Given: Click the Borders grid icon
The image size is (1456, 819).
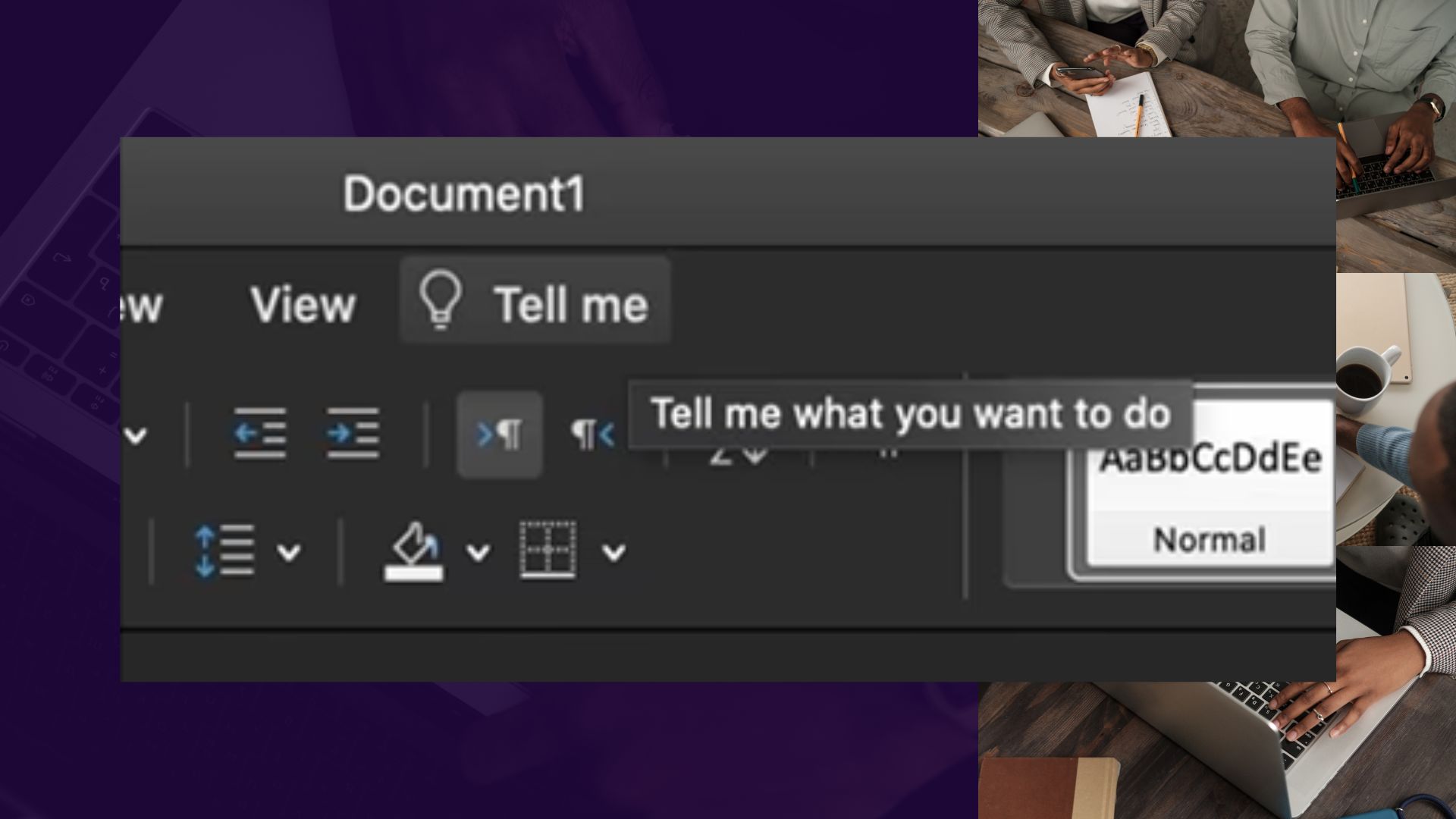Looking at the screenshot, I should [x=548, y=550].
